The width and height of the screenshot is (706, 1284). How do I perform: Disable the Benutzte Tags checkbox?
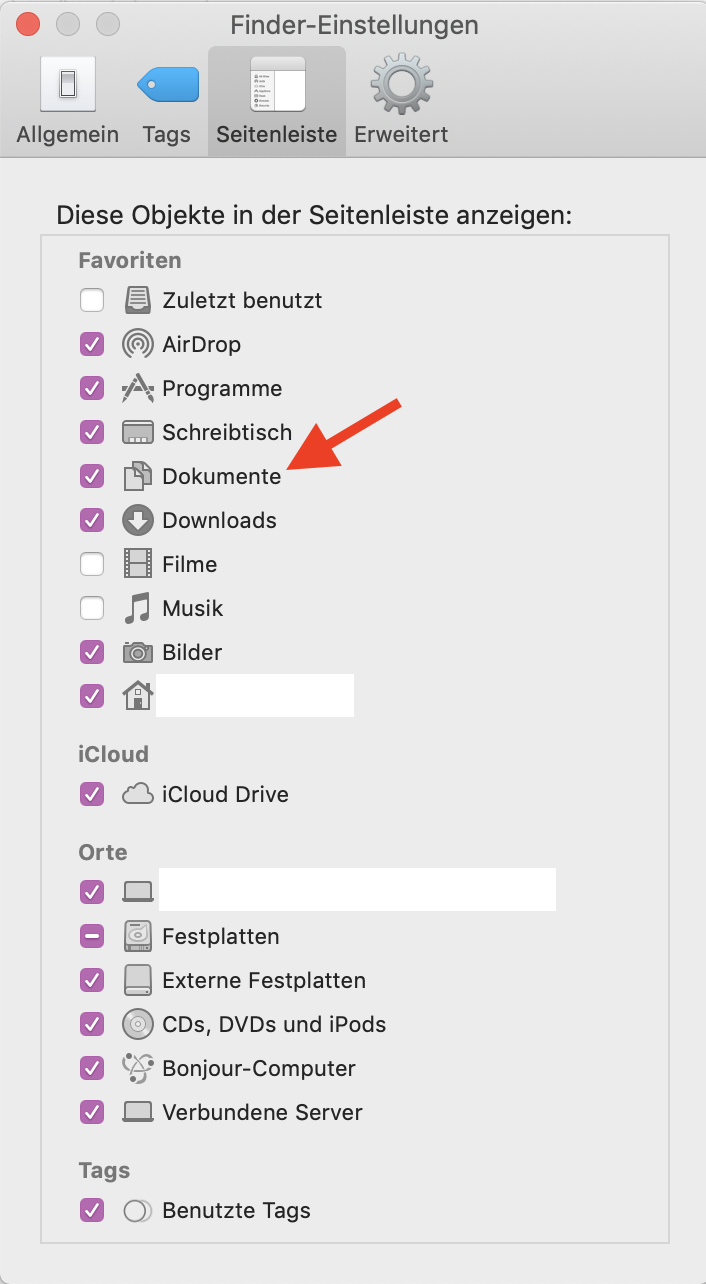[92, 1210]
